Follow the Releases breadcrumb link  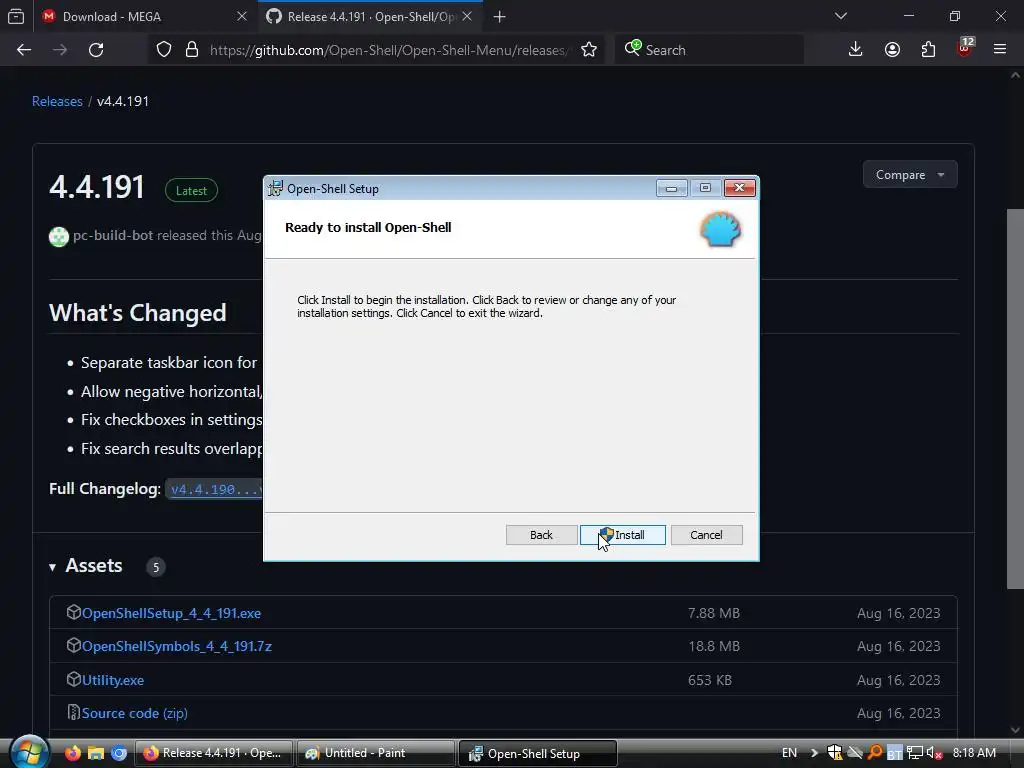(57, 101)
